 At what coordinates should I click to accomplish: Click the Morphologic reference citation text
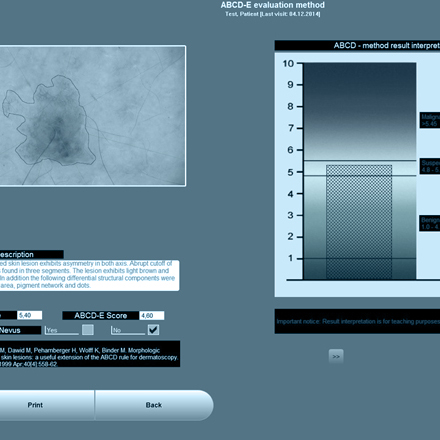click(x=89, y=354)
